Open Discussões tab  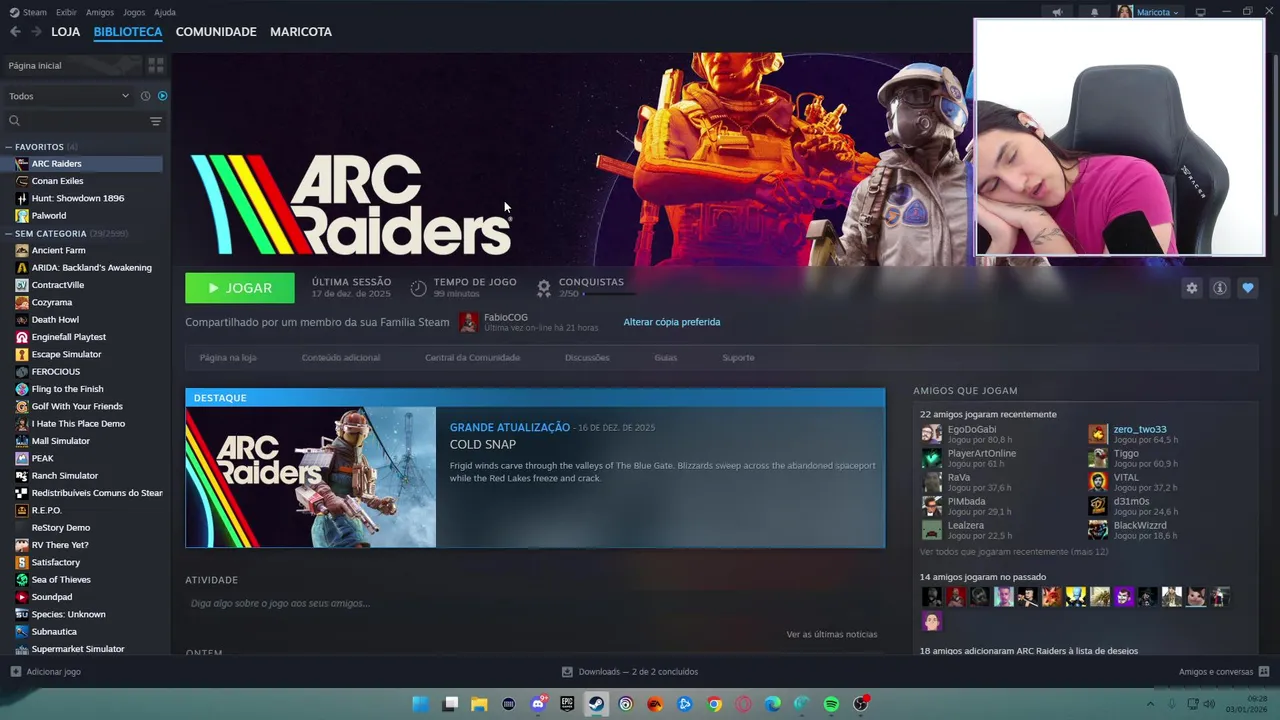pyautogui.click(x=587, y=358)
